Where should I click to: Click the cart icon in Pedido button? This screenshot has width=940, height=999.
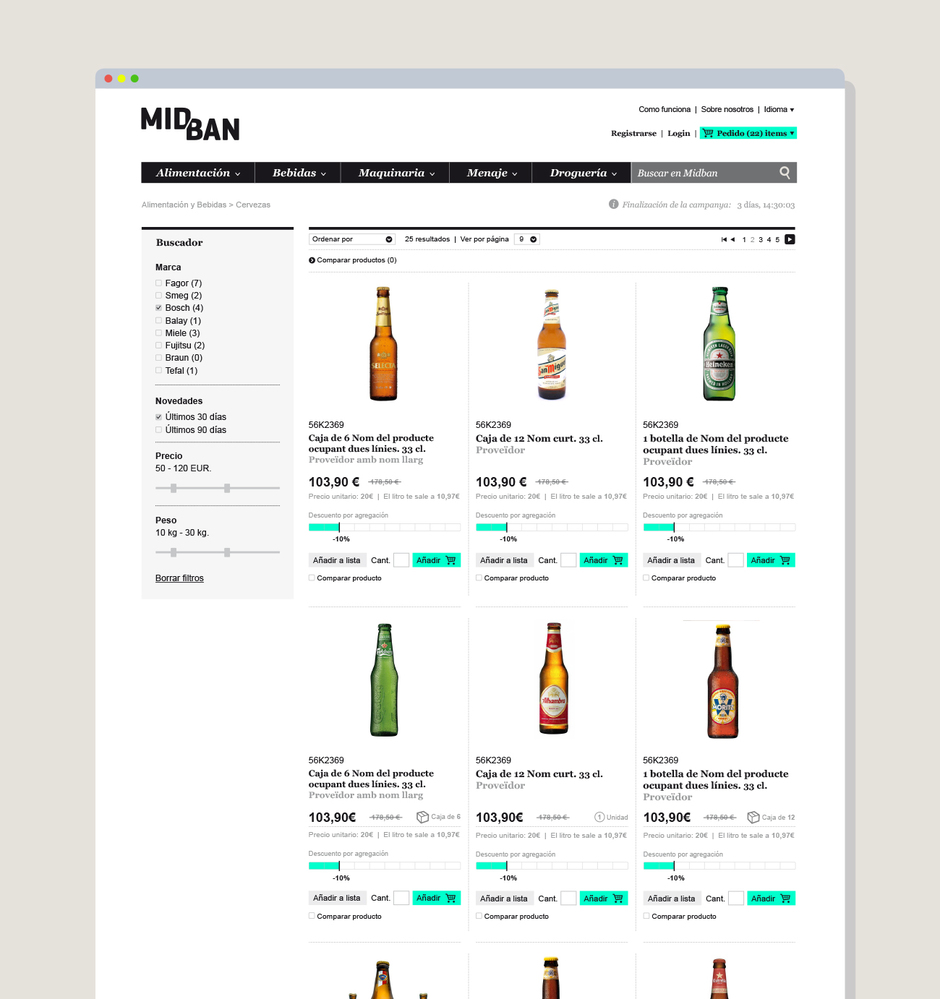[708, 133]
